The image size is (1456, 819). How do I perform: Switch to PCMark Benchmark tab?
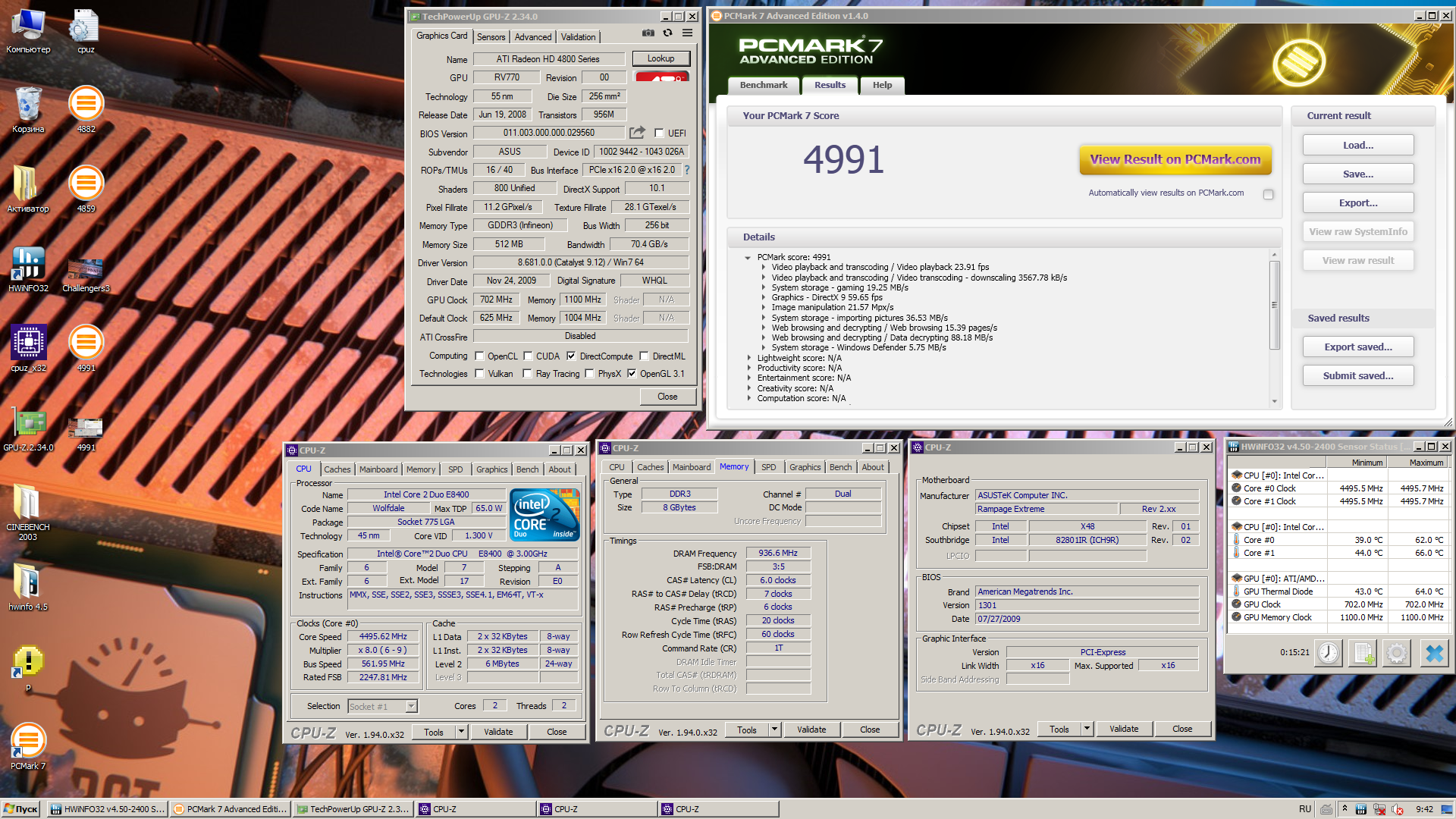(764, 85)
